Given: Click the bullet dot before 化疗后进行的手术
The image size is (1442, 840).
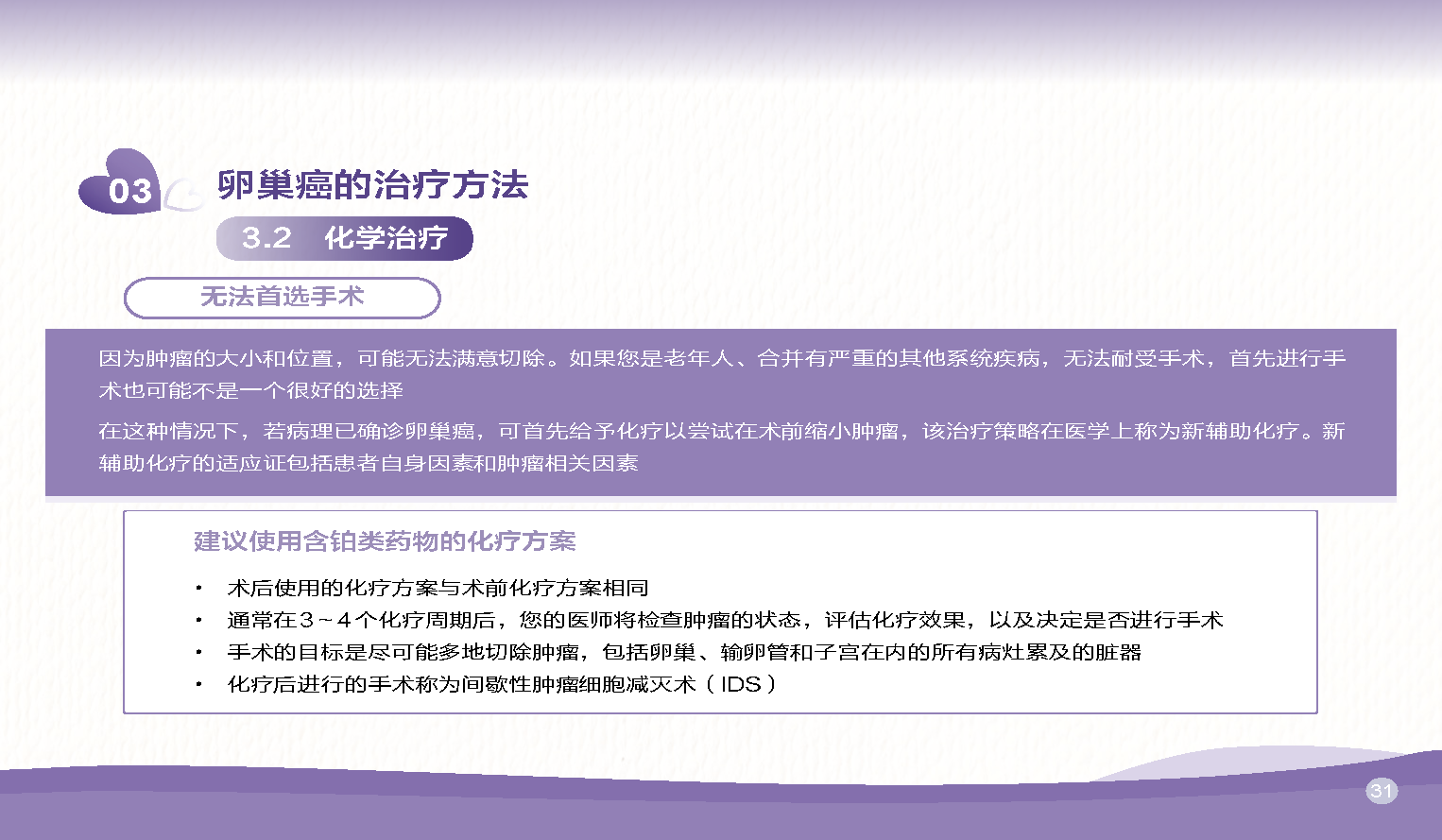Looking at the screenshot, I should 198,685.
